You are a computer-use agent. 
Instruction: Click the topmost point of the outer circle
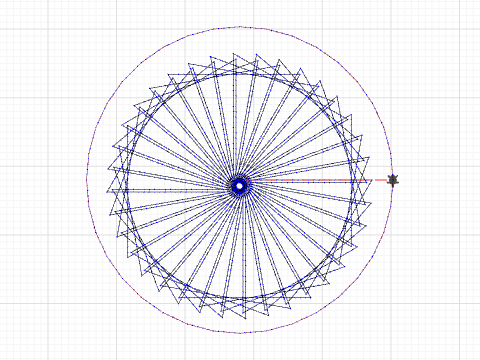tap(240, 27)
